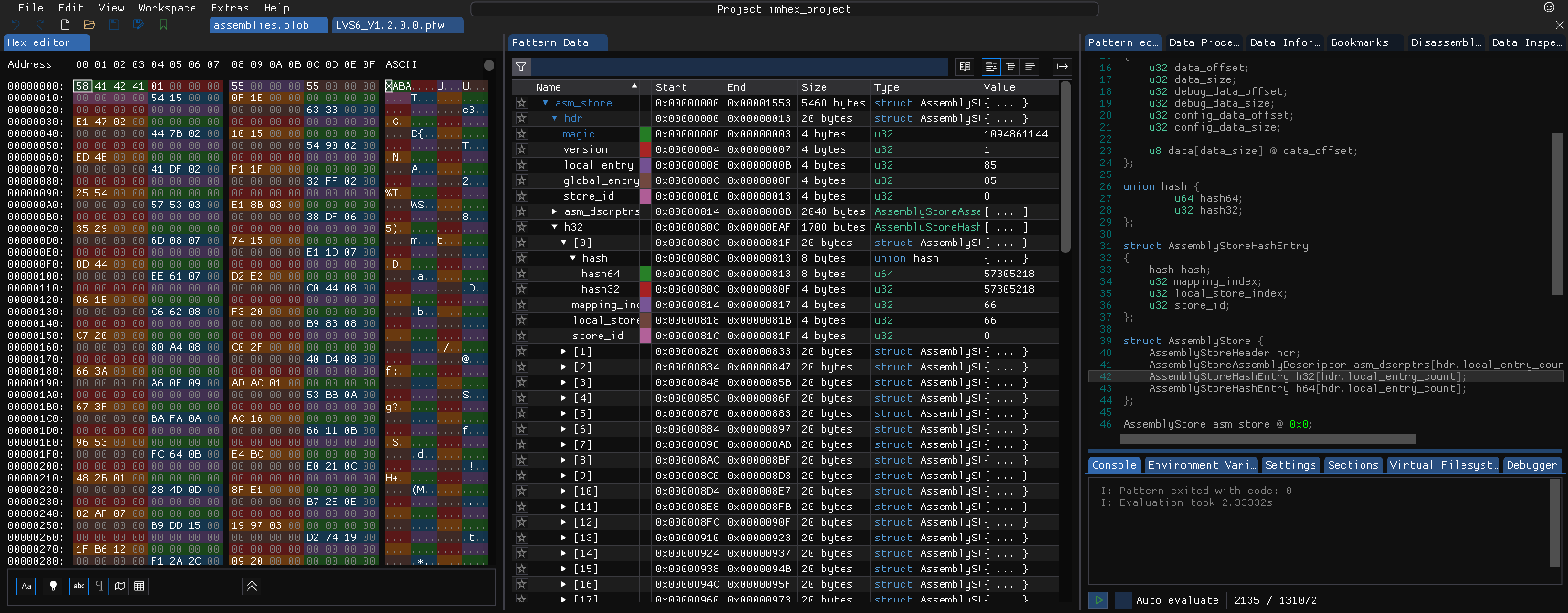Image resolution: width=1568 pixels, height=613 pixels.
Task: Collapse the h32 array node
Action: click(554, 227)
